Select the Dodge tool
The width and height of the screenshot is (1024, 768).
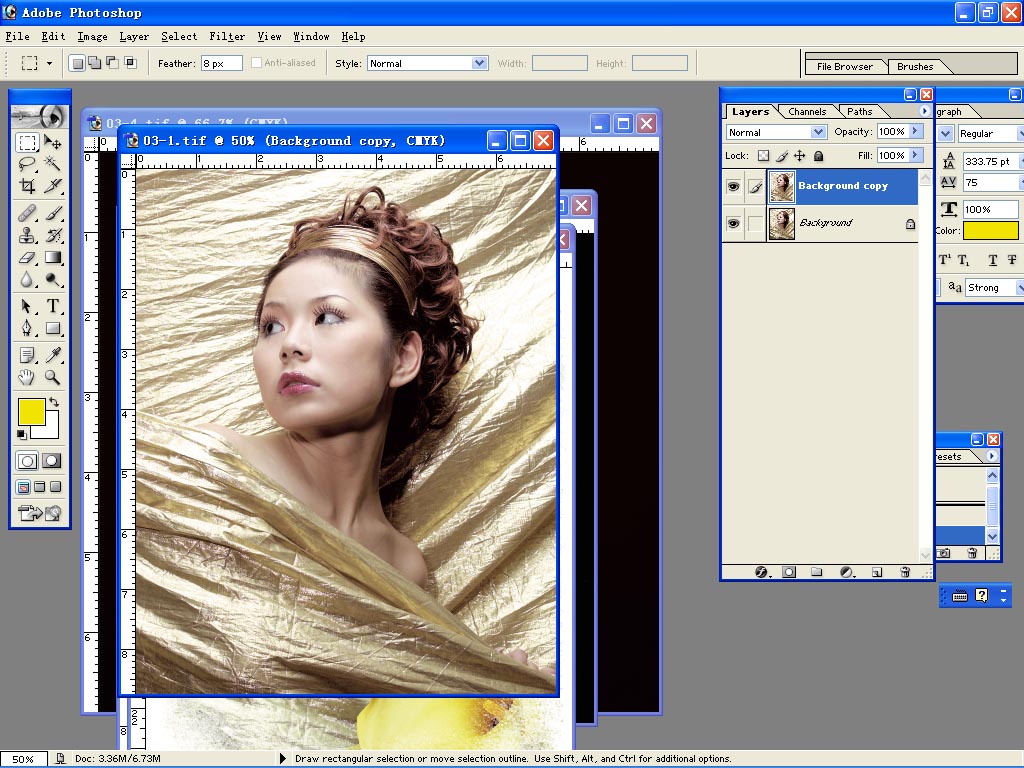53,280
